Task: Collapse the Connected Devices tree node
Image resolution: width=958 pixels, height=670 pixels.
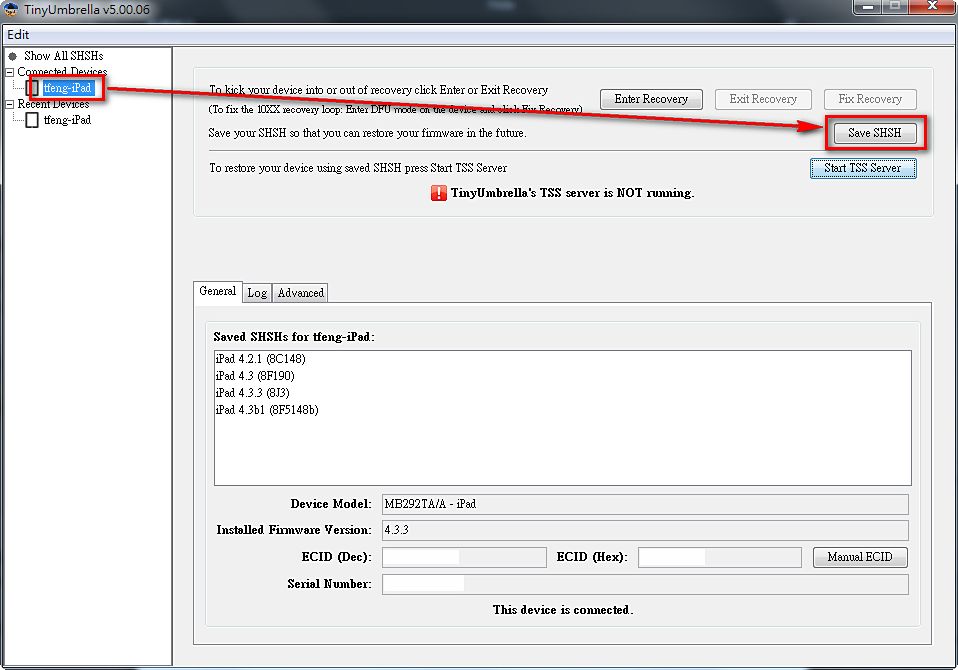Action: click(x=9, y=72)
